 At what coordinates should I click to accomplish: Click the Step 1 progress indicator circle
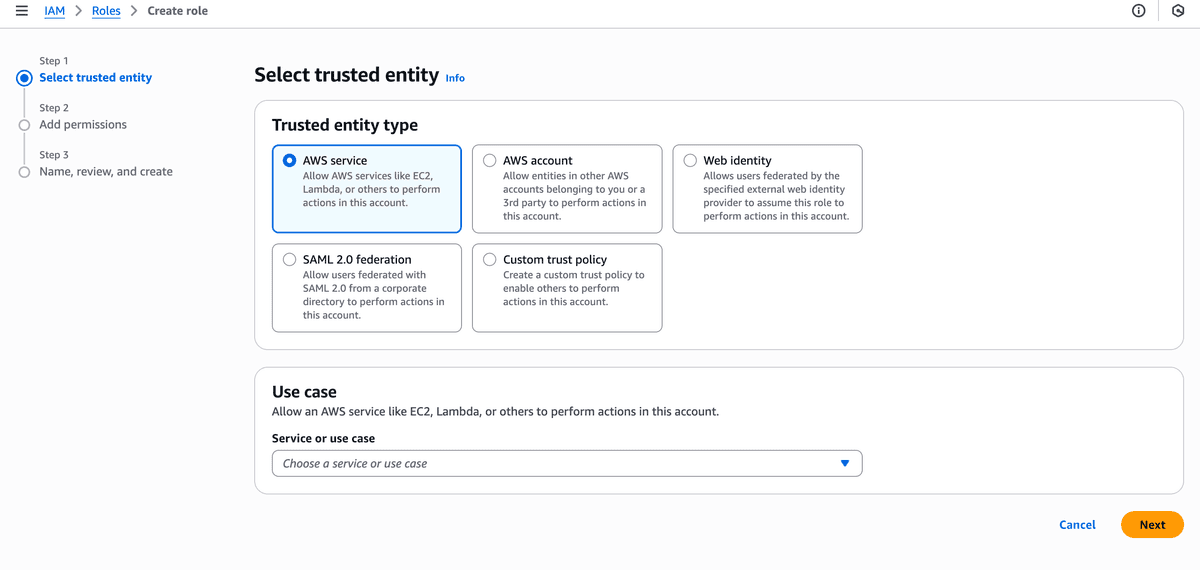click(x=25, y=78)
